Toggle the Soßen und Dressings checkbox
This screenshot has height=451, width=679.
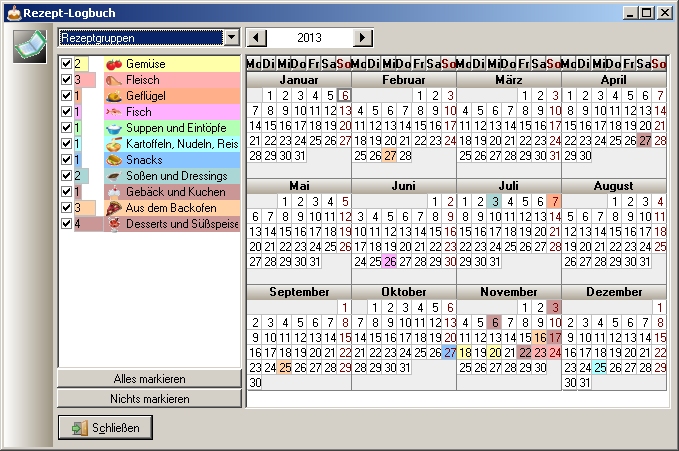pos(65,176)
